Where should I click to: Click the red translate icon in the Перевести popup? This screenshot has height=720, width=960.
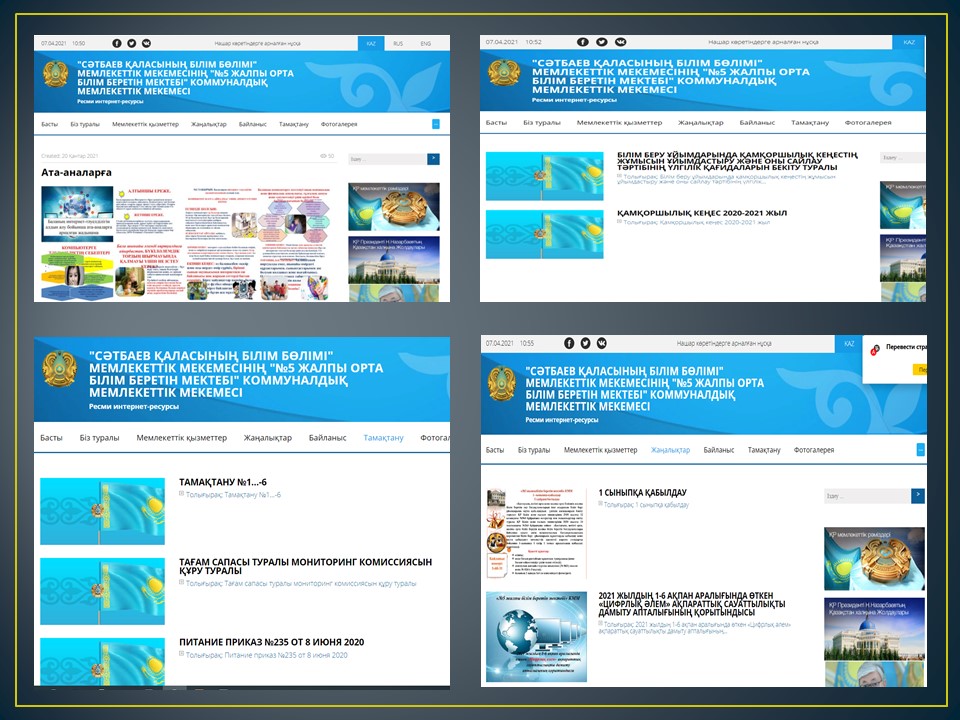pyautogui.click(x=875, y=350)
